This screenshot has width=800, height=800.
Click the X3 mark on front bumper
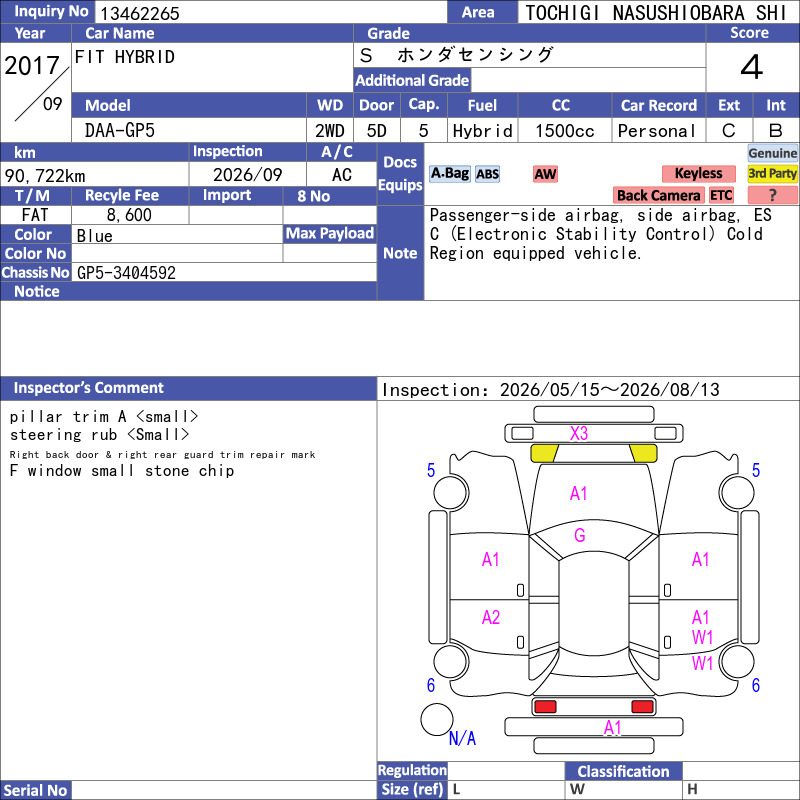click(x=579, y=434)
